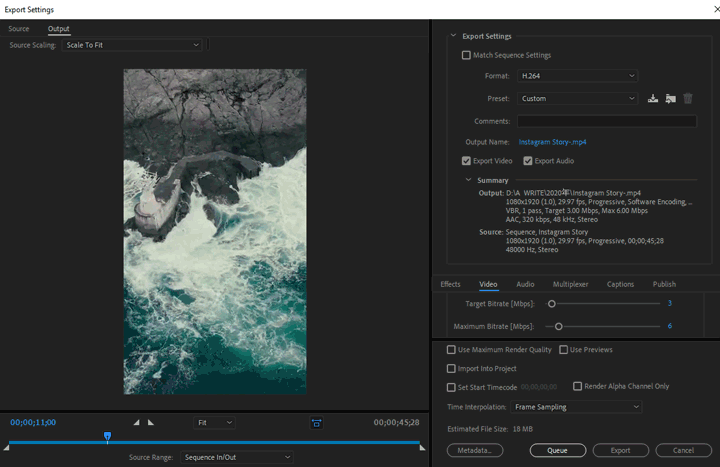
Task: Click the Save Preset icon
Action: pos(653,99)
